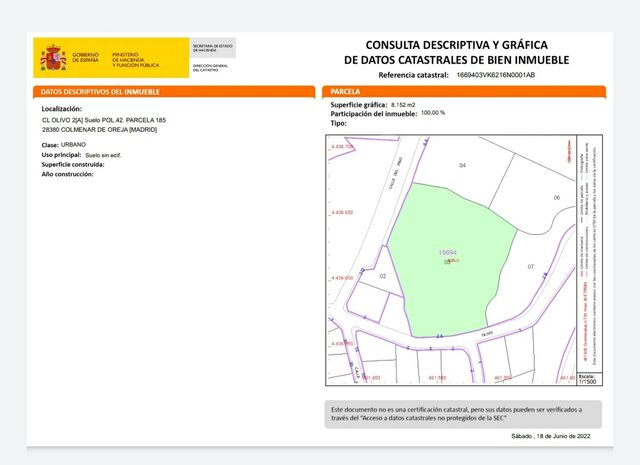Click 'DIRECCIÓN GENERAL DEL CATASTRO' label
The width and height of the screenshot is (640, 465).
pos(211,68)
